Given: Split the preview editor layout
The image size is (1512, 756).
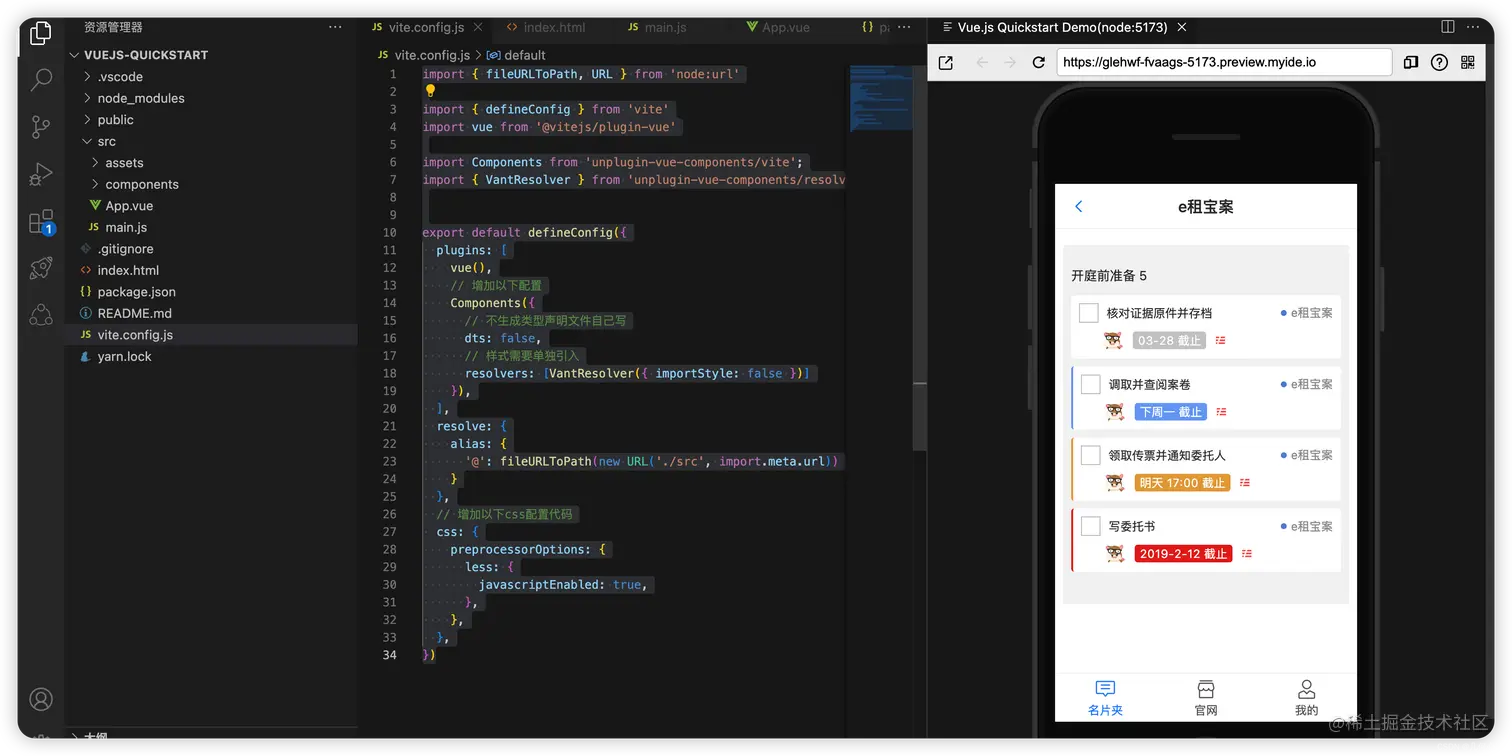Looking at the screenshot, I should (x=1447, y=27).
